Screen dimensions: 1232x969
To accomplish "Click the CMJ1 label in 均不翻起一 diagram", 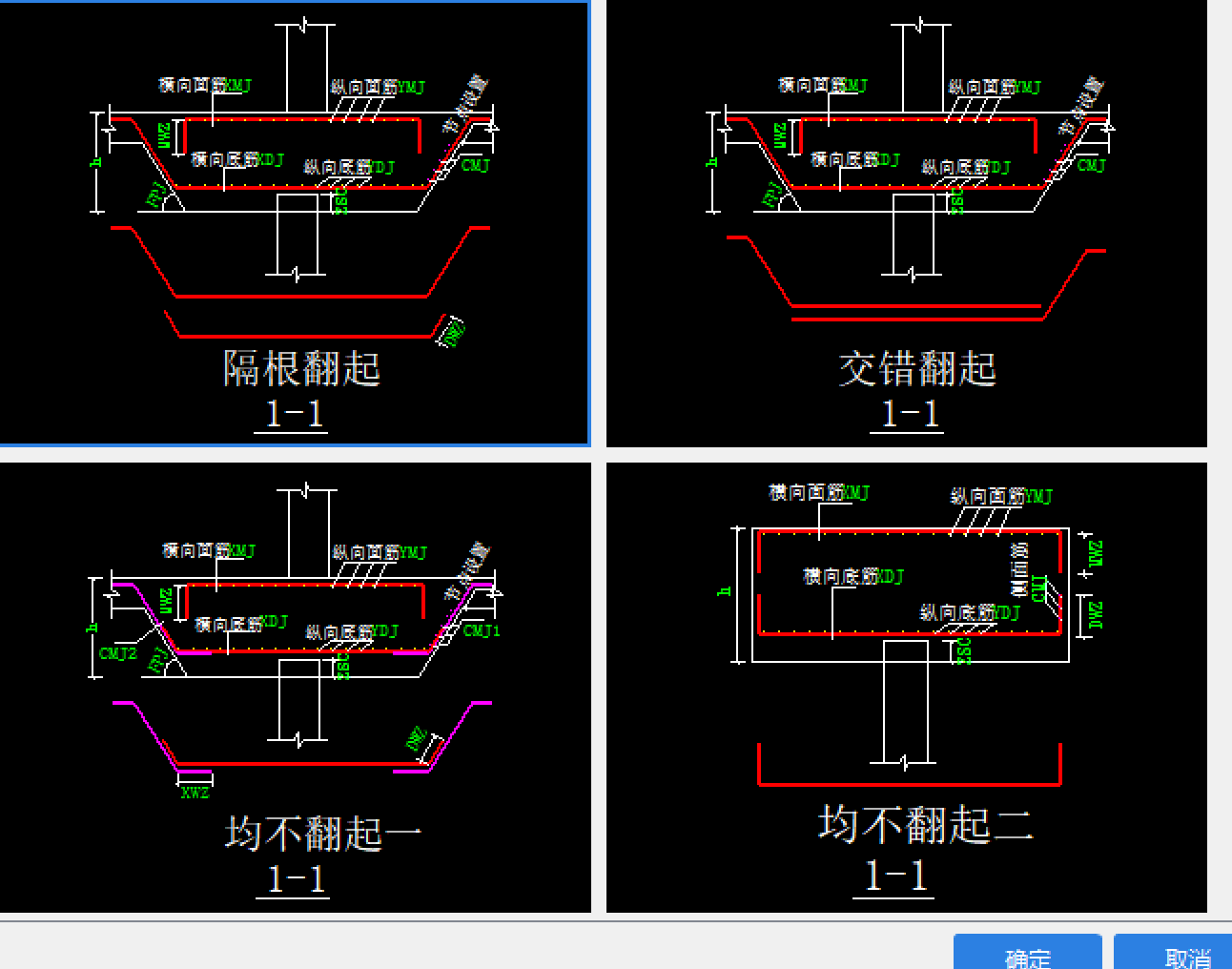I will pyautogui.click(x=482, y=630).
